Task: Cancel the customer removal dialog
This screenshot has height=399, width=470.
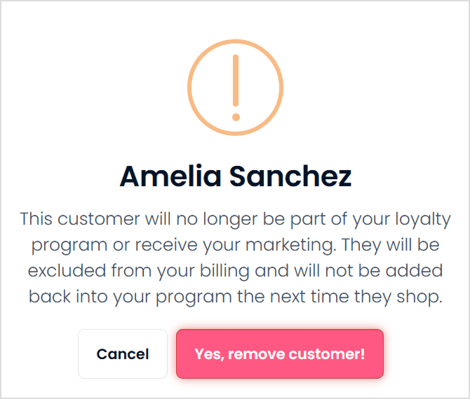Action: click(x=123, y=354)
